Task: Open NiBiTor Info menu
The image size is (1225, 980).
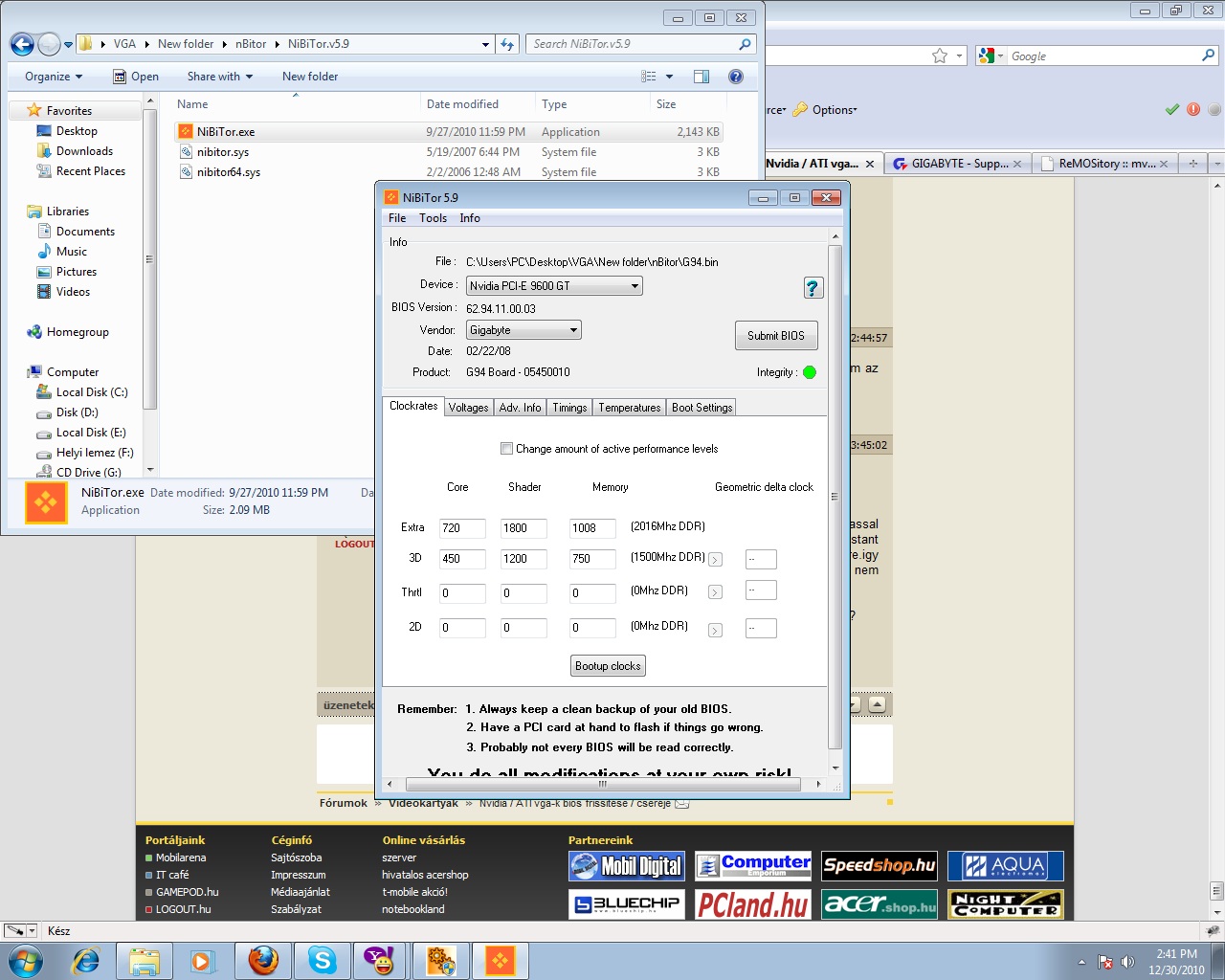Action: (x=470, y=218)
